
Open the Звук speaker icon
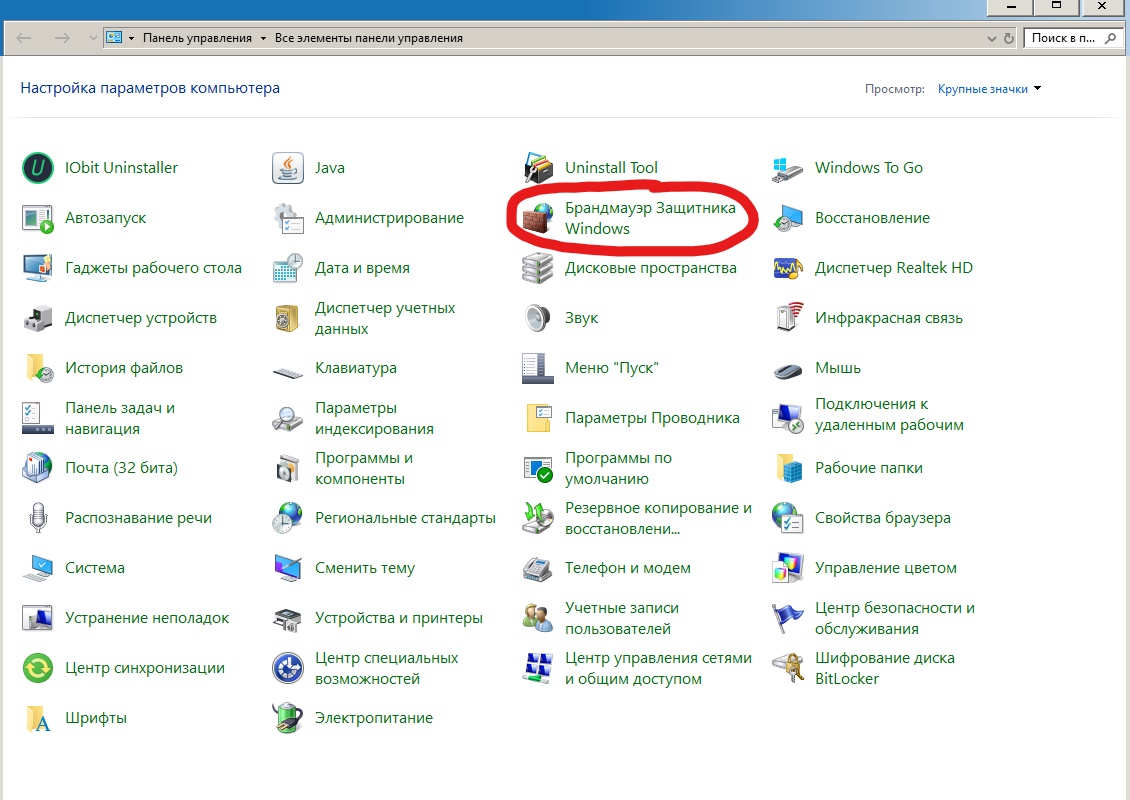pos(538,318)
